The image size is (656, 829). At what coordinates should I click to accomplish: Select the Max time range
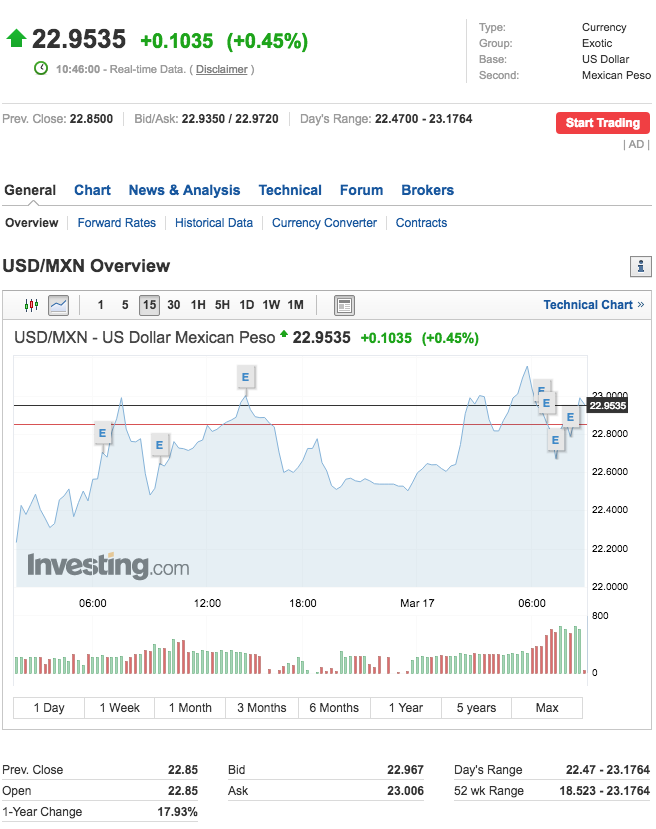(x=547, y=708)
